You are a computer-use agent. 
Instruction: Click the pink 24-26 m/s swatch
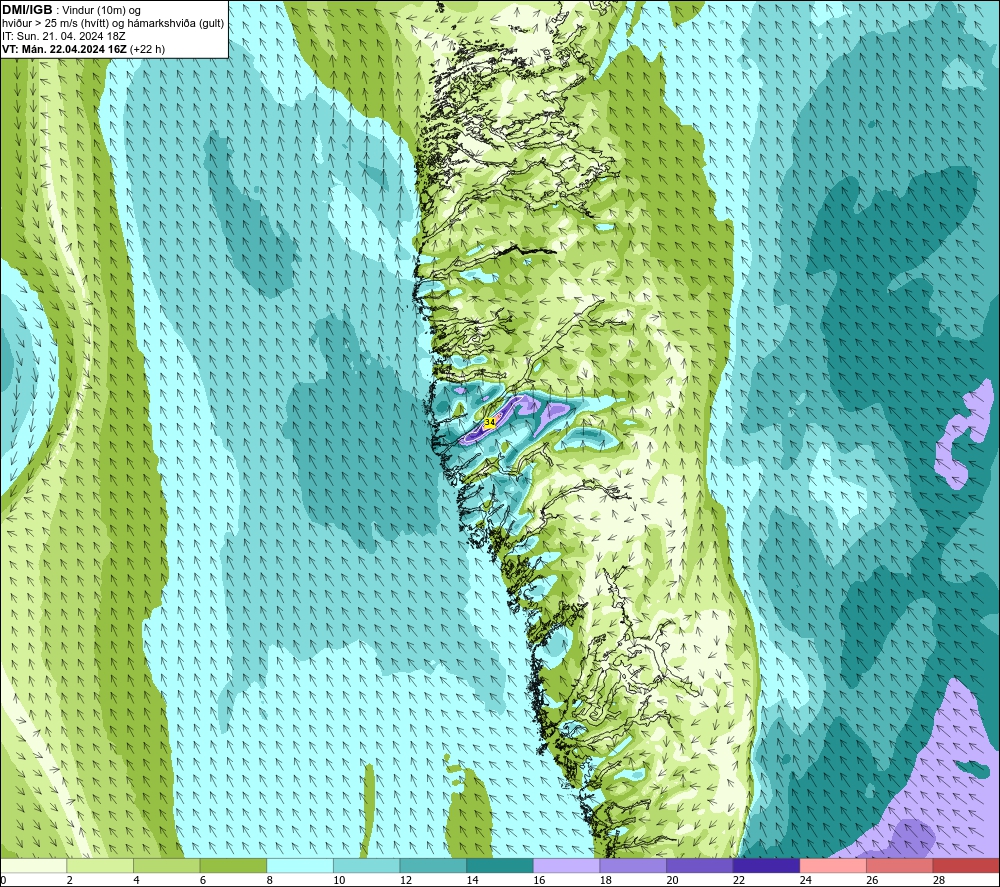coord(833,865)
